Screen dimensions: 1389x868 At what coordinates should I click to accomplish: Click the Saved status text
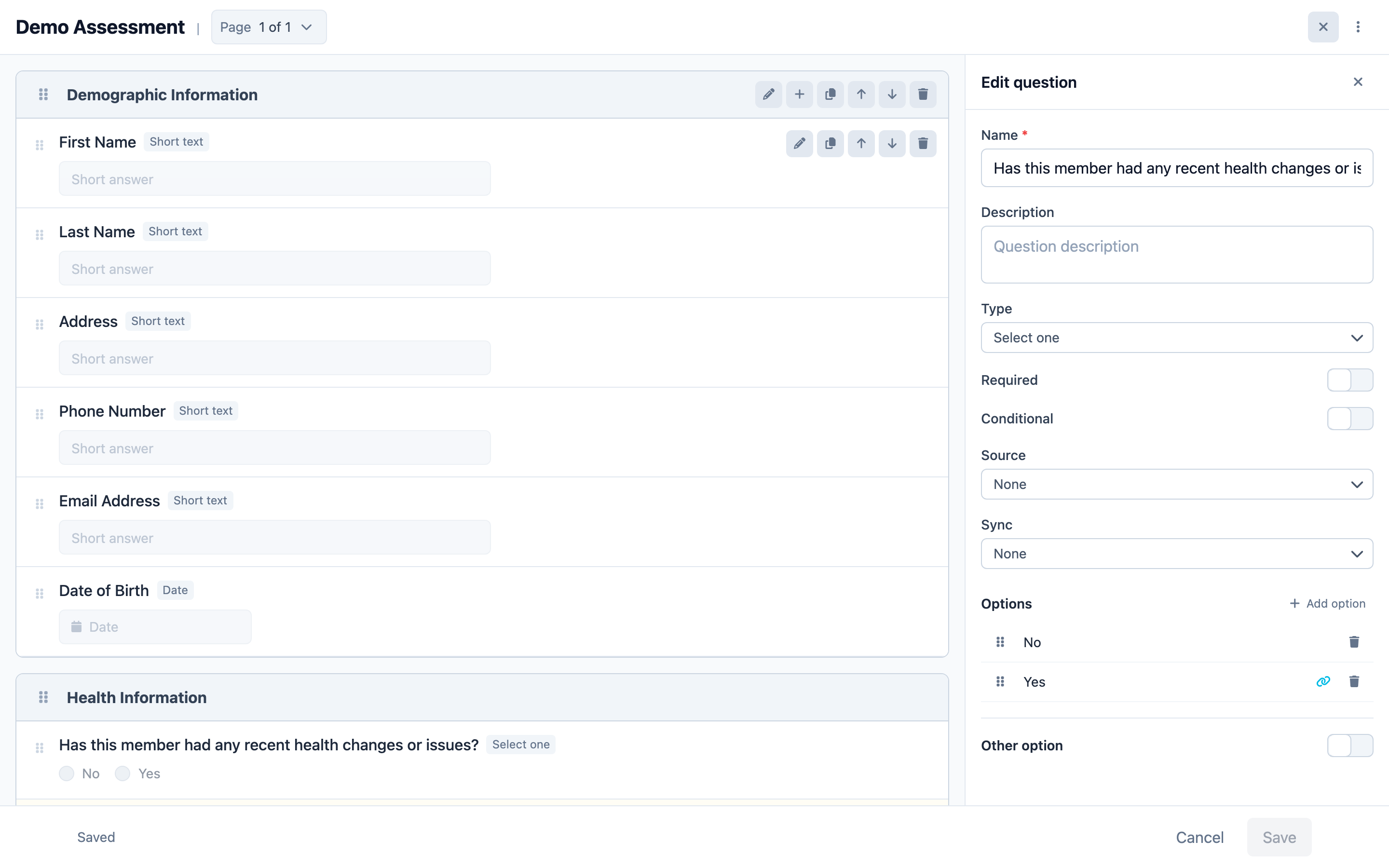point(96,838)
